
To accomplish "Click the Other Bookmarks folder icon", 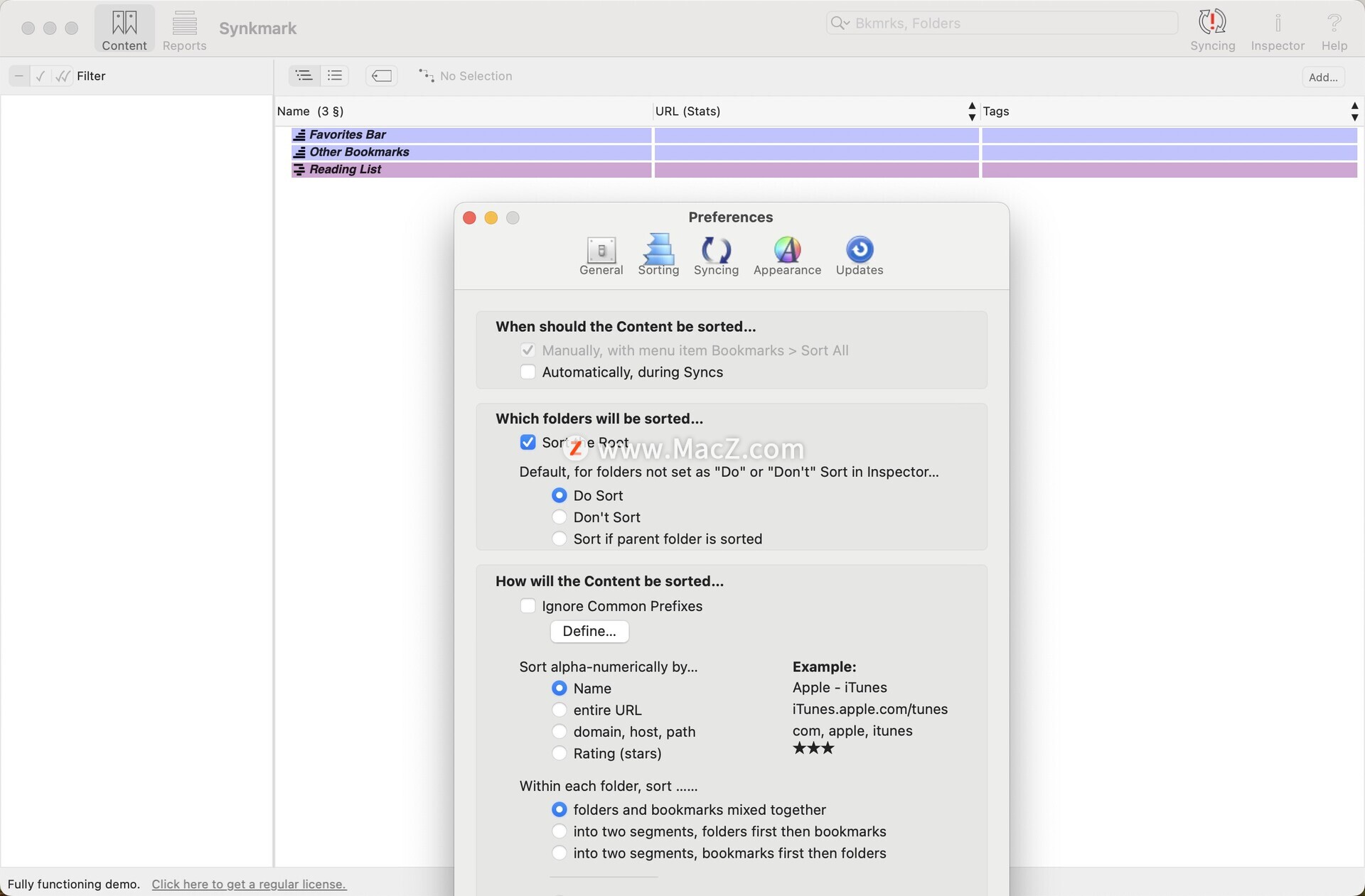I will click(299, 152).
